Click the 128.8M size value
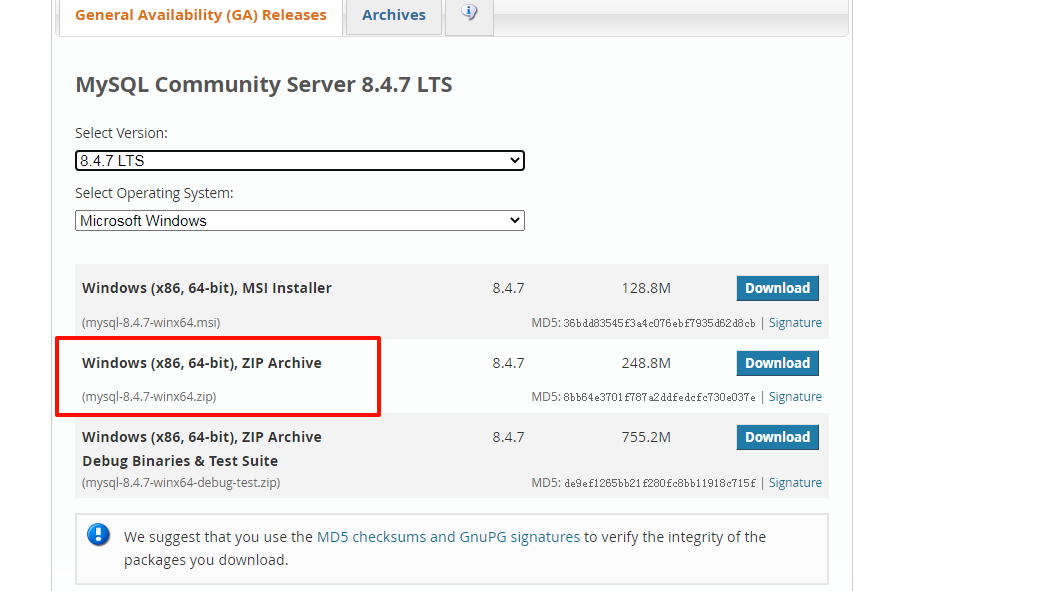The width and height of the screenshot is (1045, 591). 646,289
